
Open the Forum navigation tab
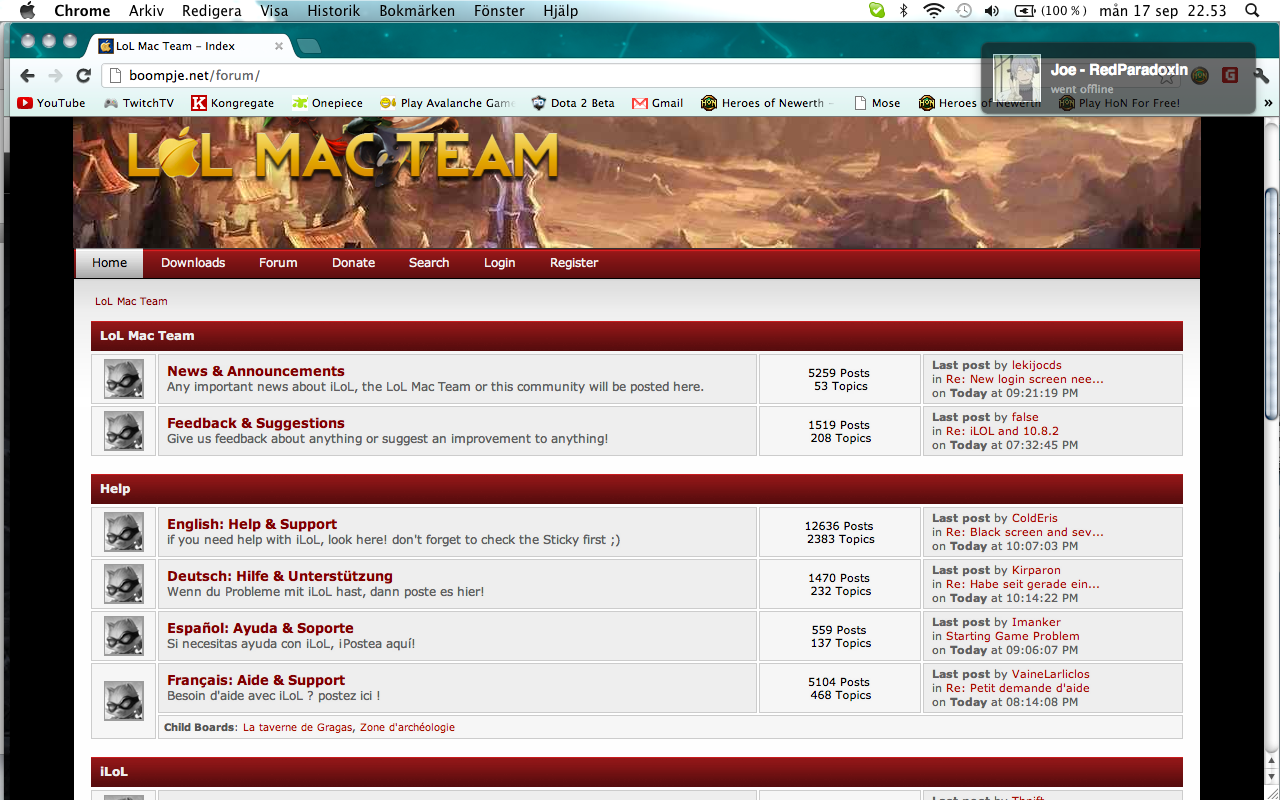[x=278, y=263]
